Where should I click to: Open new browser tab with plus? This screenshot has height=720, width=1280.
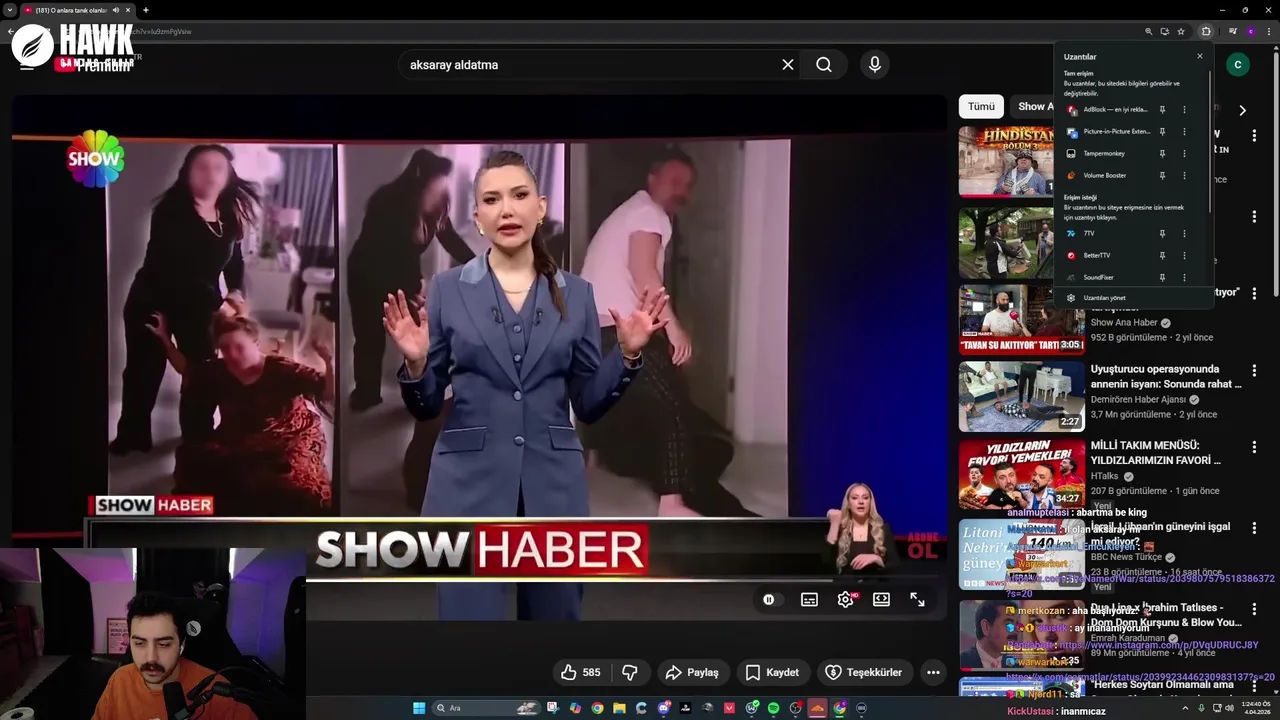click(146, 10)
